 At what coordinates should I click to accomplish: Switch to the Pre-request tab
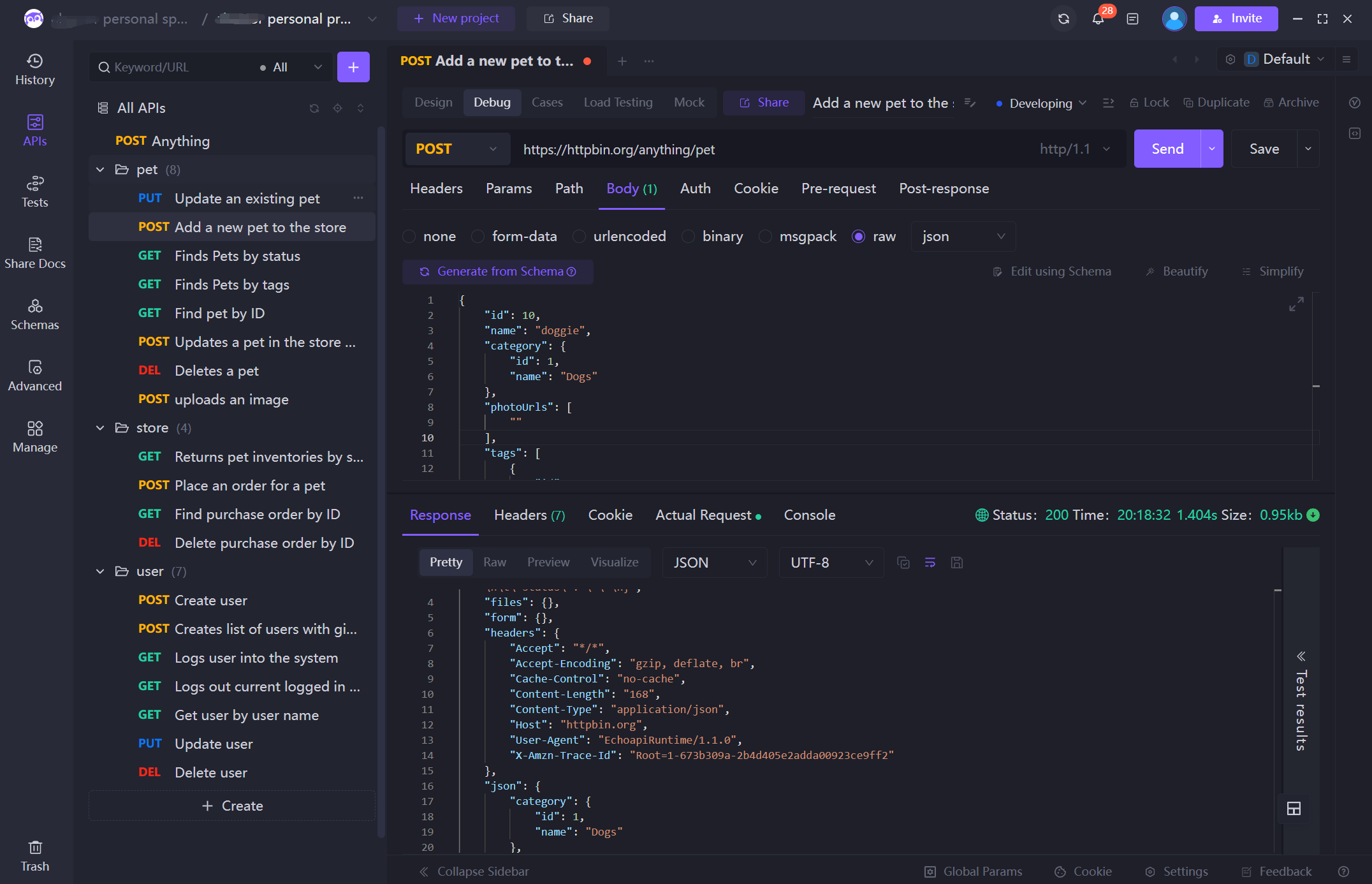(838, 187)
